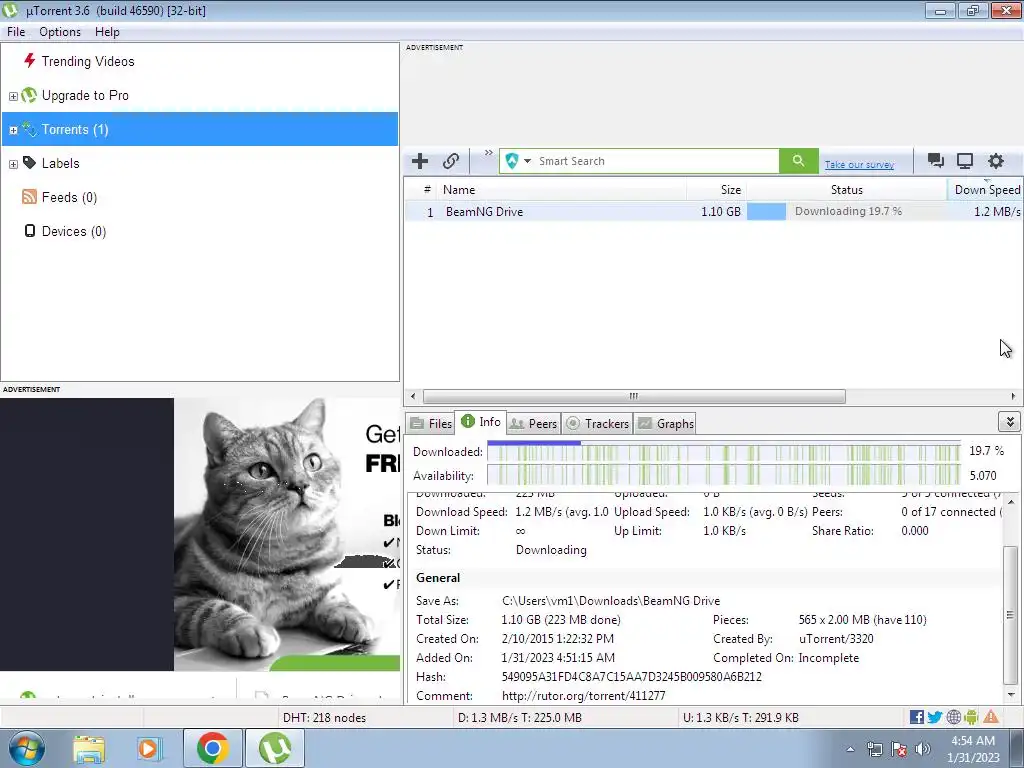
Task: Select the BeamNG Drive torrent row
Action: point(713,212)
